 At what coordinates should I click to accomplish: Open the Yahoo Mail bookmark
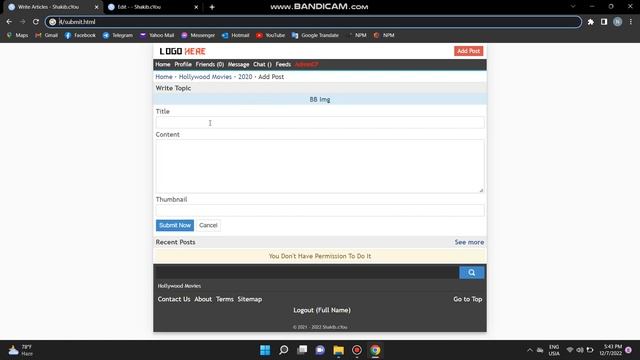click(157, 36)
